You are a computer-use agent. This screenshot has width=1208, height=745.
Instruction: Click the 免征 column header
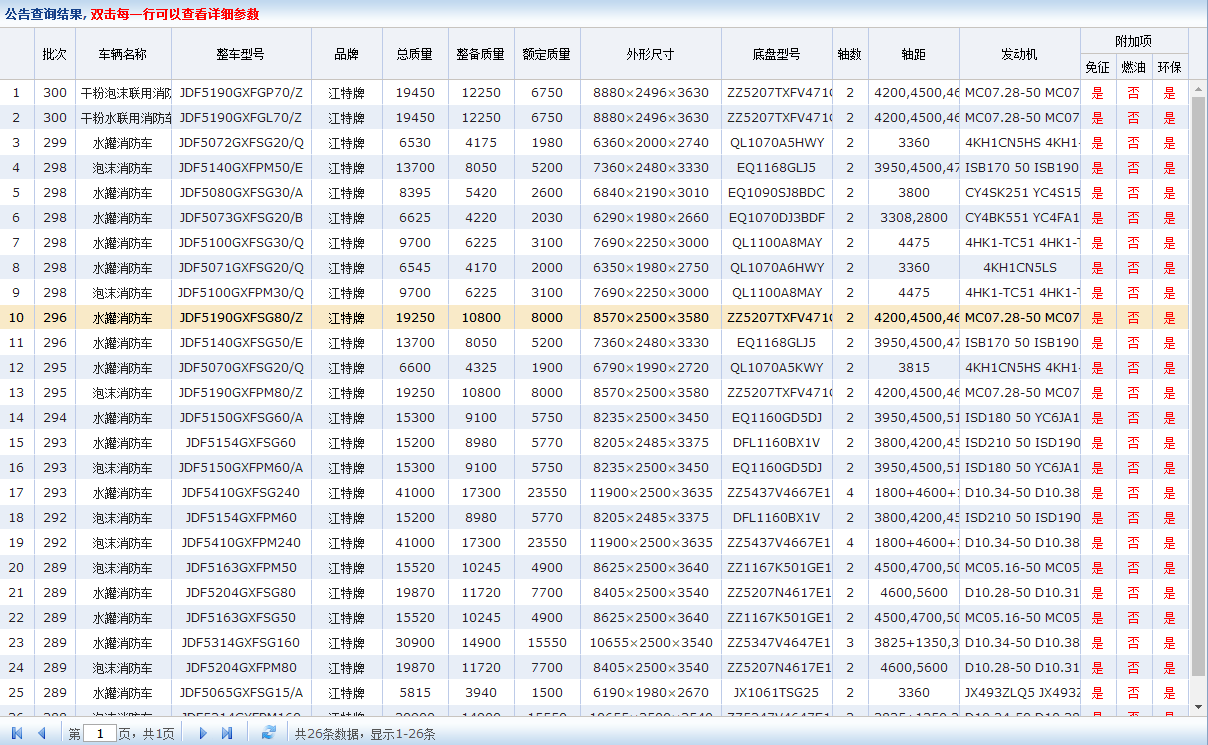(1097, 67)
